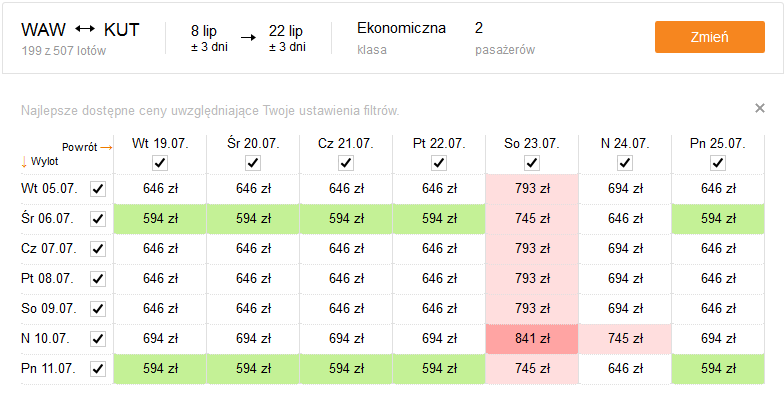This screenshot has width=784, height=397.
Task: Click the orange Zmień button
Action: click(710, 37)
